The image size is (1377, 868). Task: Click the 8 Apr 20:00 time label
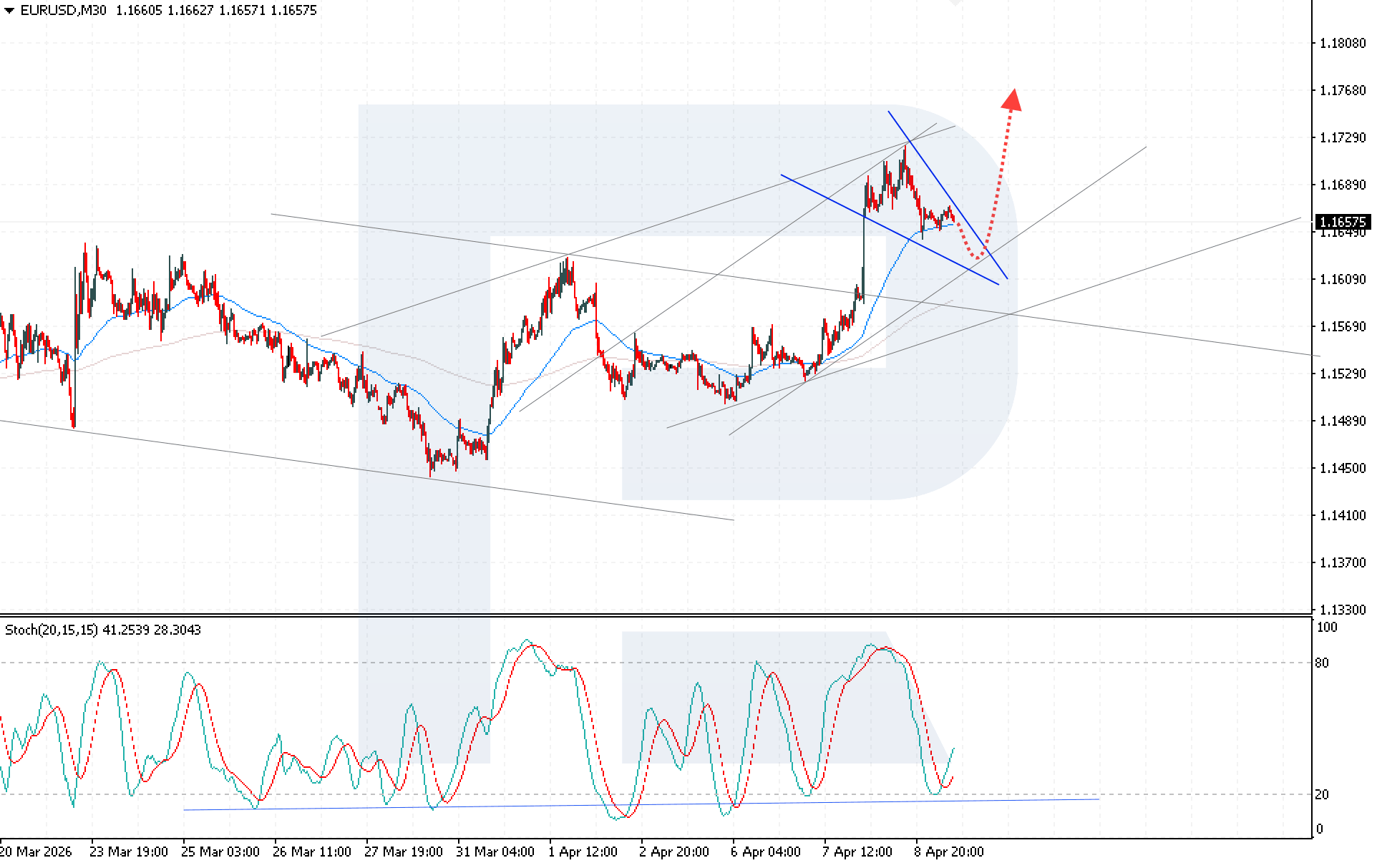point(949,852)
